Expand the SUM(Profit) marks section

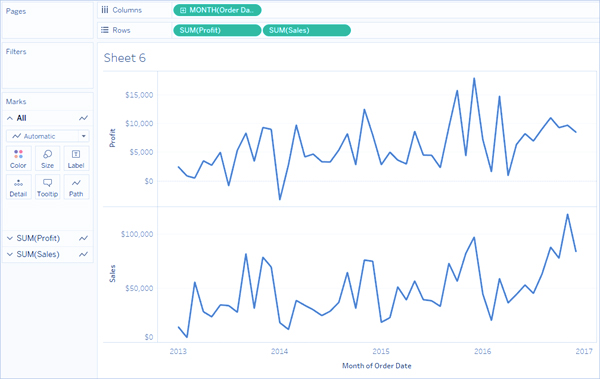pyautogui.click(x=10, y=238)
